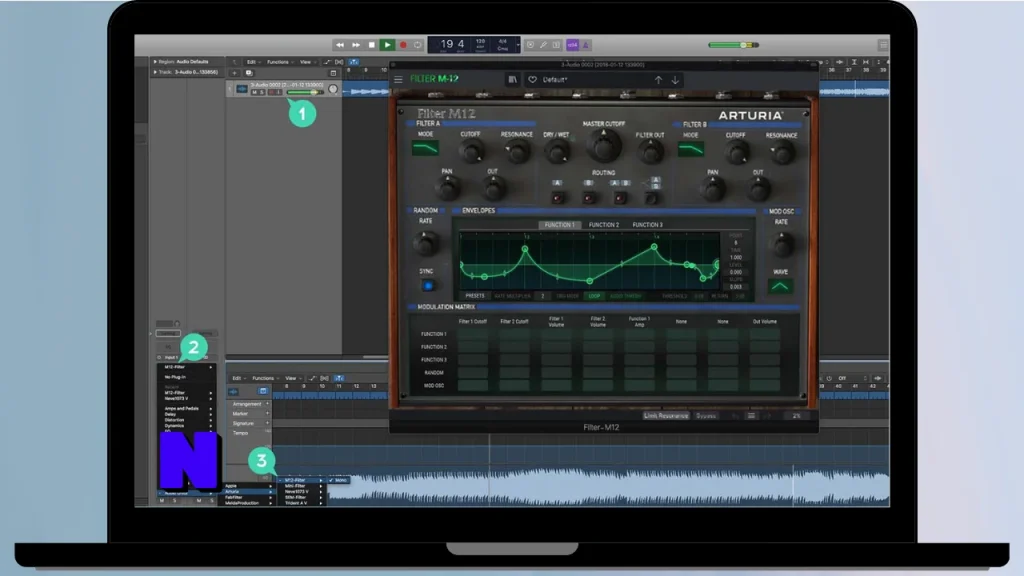Mute the 3-Audio track with M button
Screen dimensions: 1024x576
[255, 93]
